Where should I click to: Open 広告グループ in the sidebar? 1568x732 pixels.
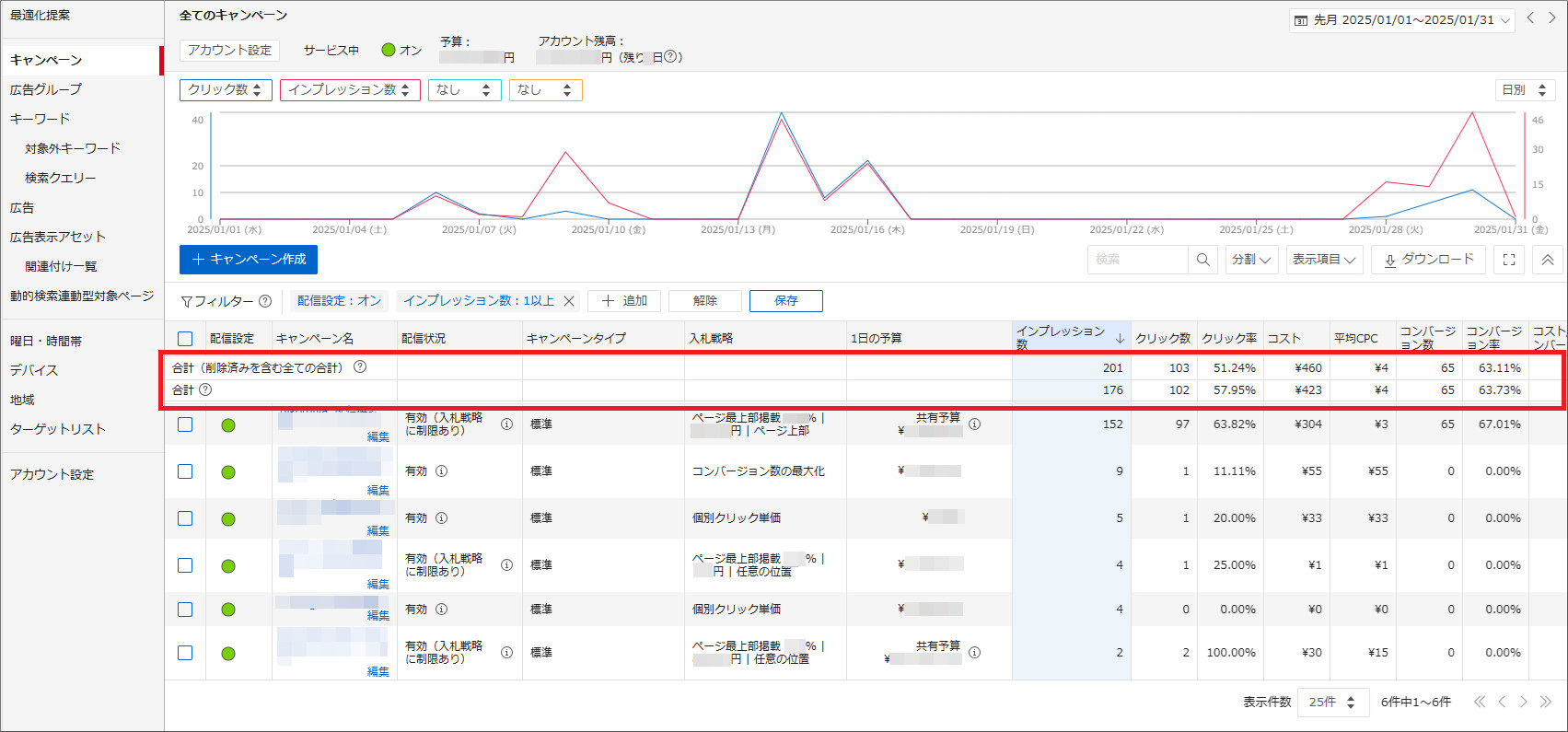point(46,89)
